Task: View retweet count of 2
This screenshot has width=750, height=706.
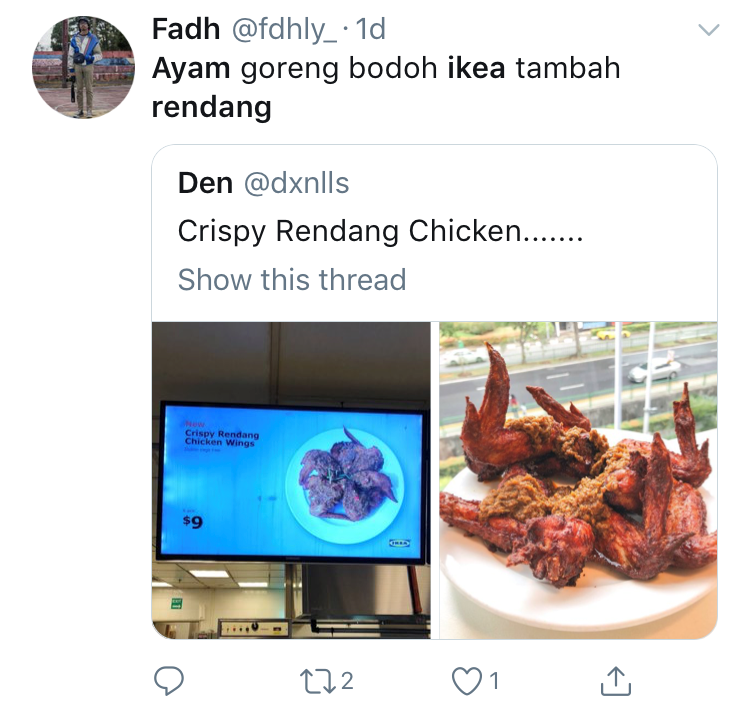Action: pos(348,681)
